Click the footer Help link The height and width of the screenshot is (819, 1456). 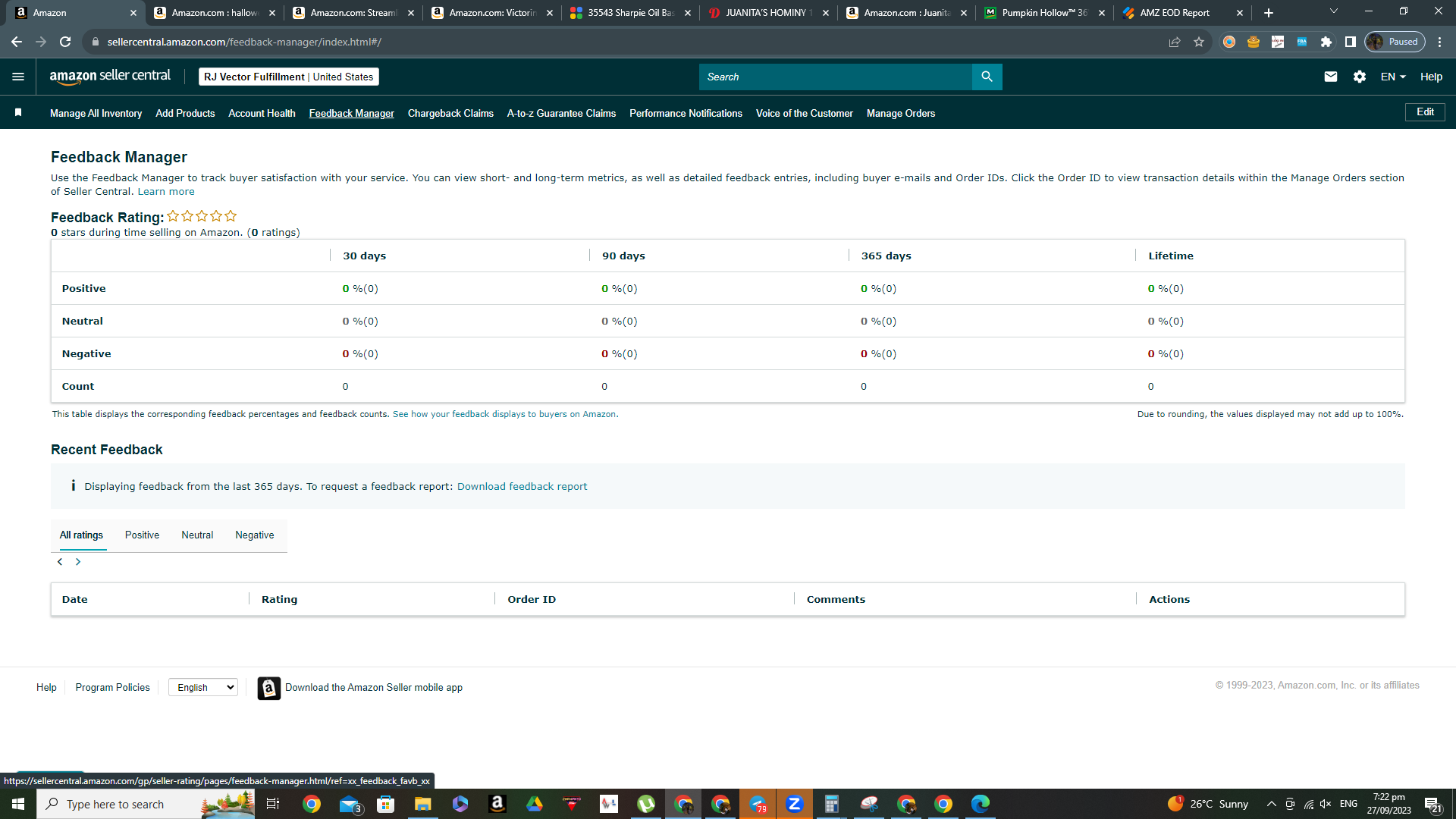coord(46,688)
